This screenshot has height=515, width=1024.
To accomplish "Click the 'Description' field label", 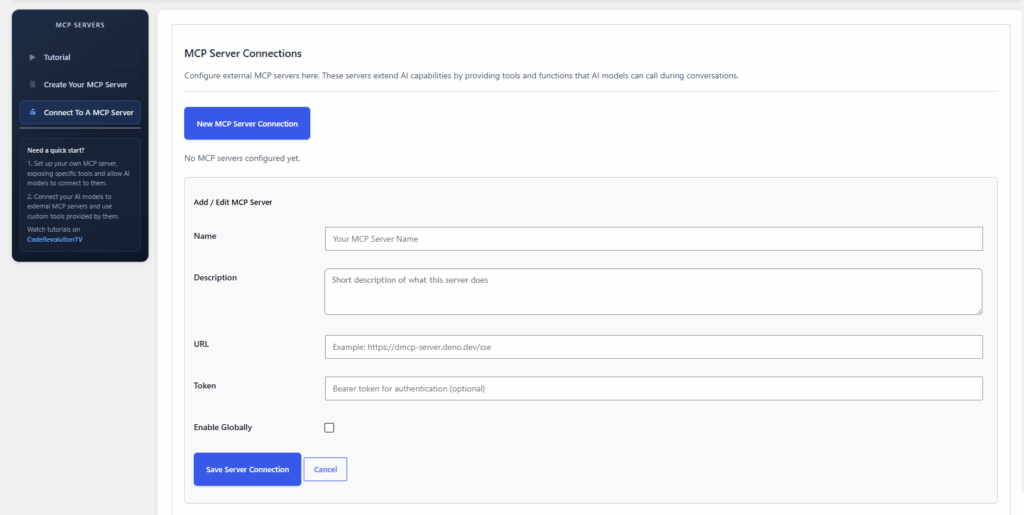I will pos(216,277).
